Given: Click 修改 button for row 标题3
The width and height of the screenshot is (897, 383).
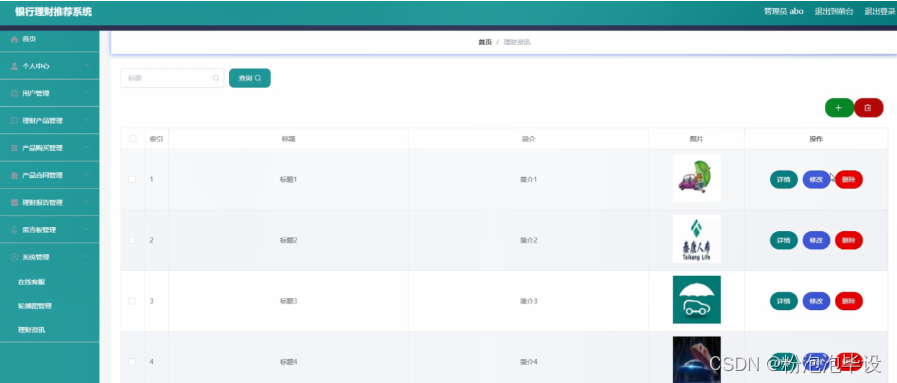Looking at the screenshot, I should pos(816,301).
